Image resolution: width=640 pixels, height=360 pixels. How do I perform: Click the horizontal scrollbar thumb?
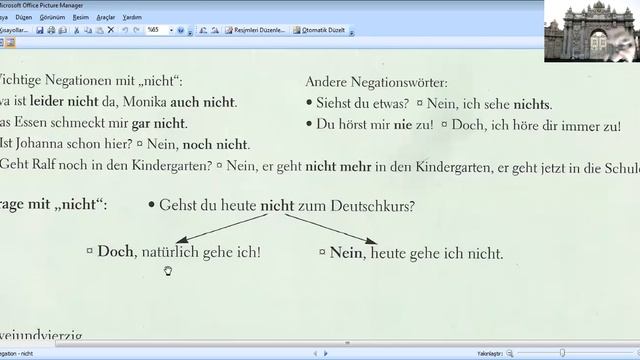[x=347, y=343]
